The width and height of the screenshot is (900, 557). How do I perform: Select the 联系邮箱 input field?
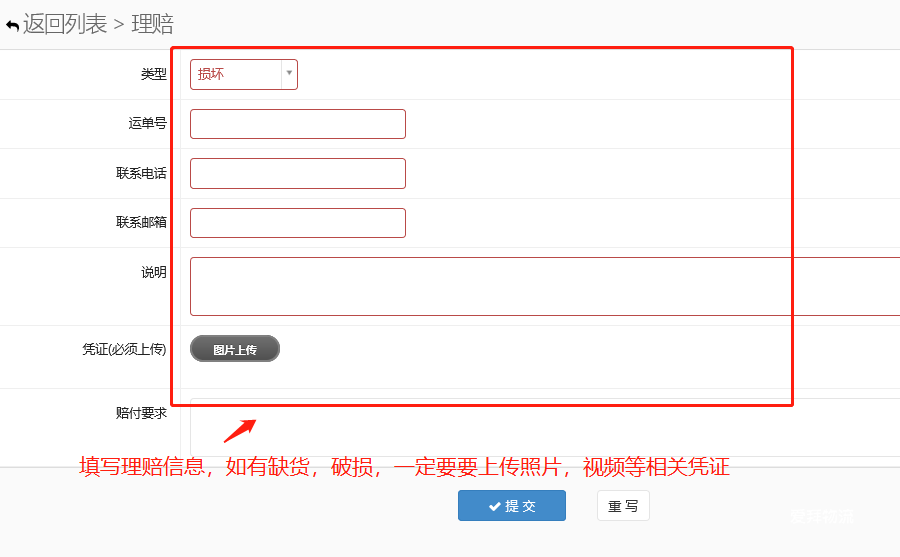click(297, 223)
